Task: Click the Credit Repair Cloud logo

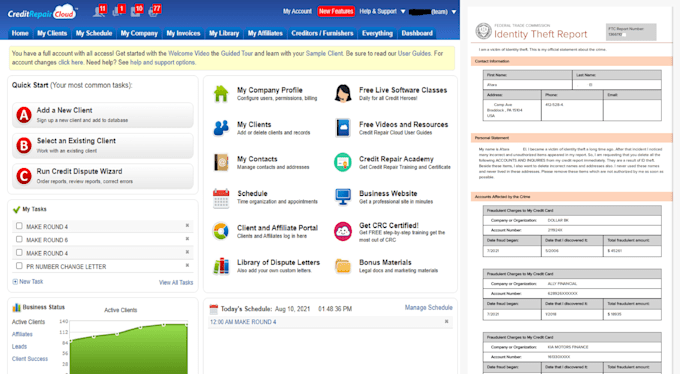Action: pos(42,13)
